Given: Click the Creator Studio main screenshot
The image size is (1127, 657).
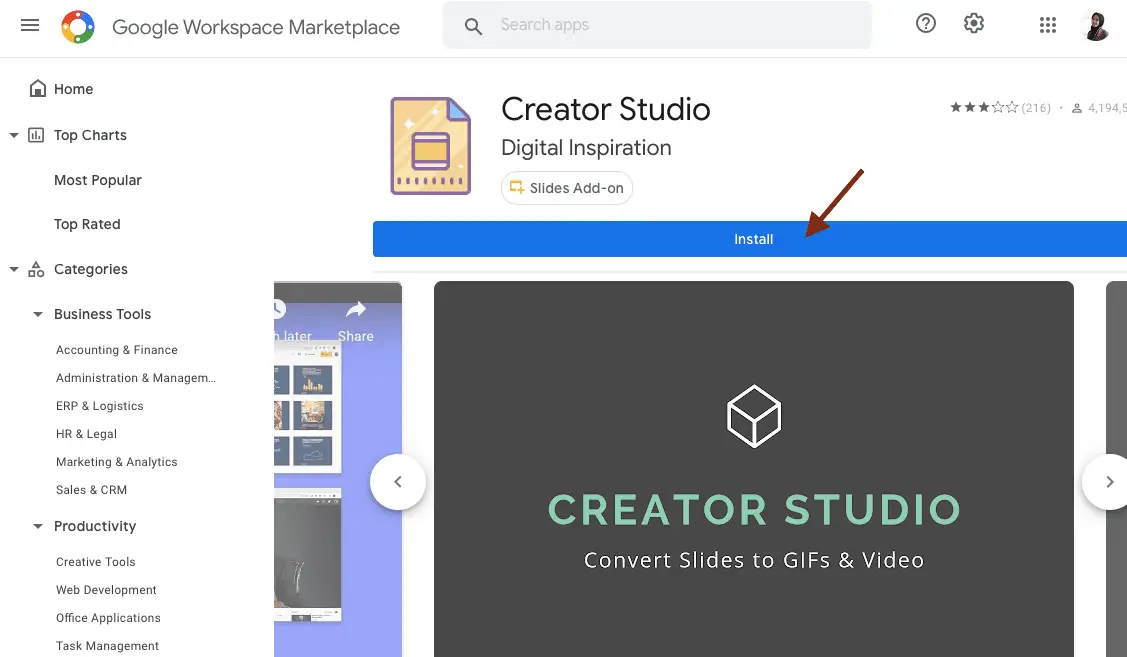Looking at the screenshot, I should [x=754, y=469].
